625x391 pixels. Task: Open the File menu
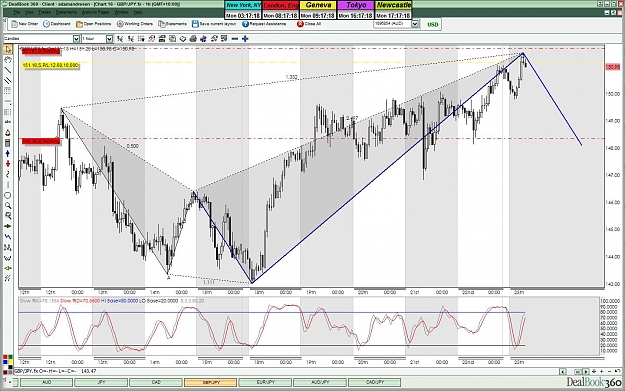click(x=16, y=13)
